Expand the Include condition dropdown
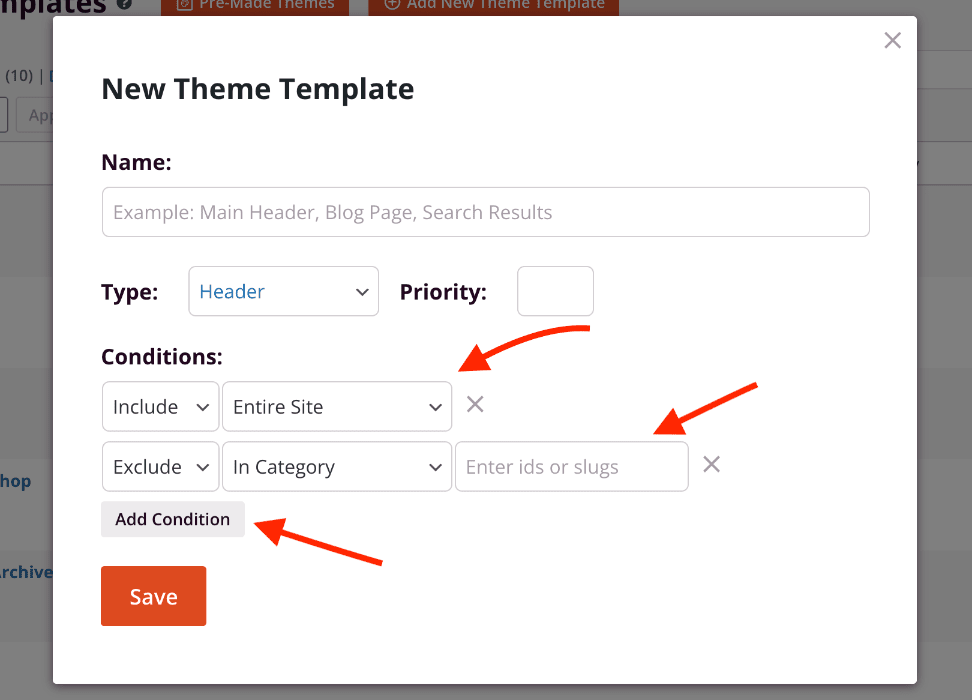The height and width of the screenshot is (700, 972). click(x=160, y=407)
